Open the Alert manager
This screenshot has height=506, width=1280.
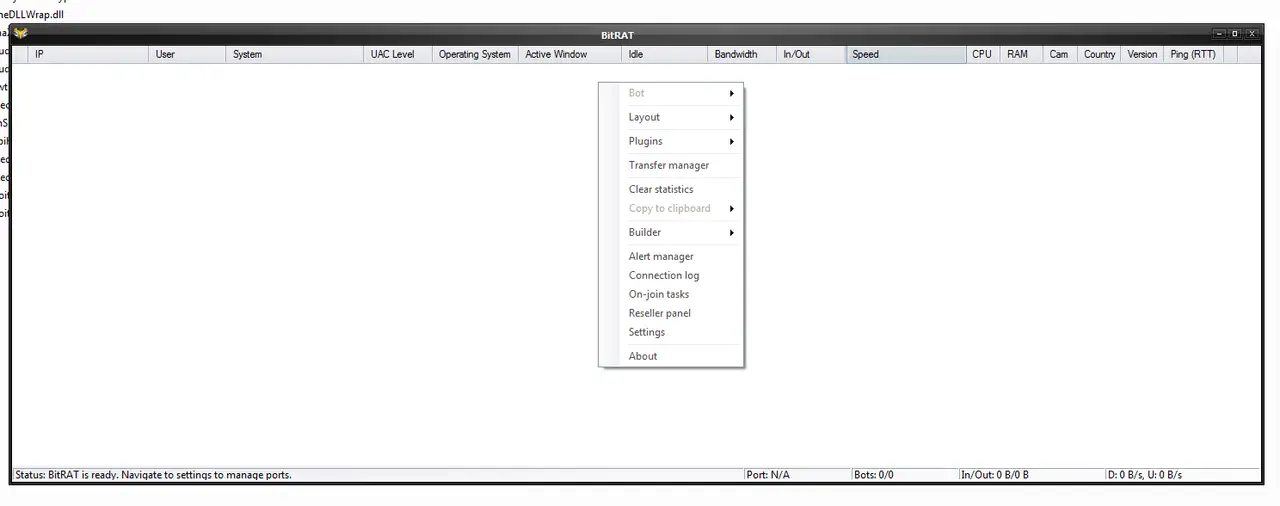click(661, 257)
